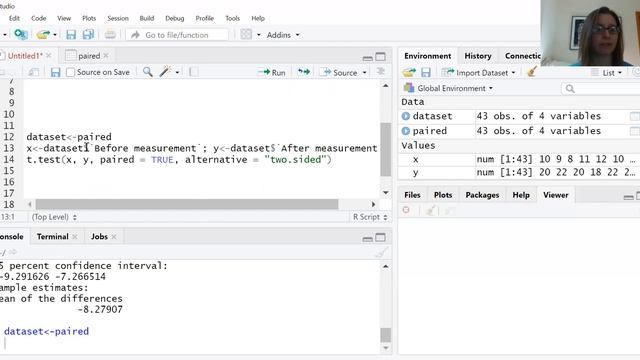640x360 pixels.
Task: Toggle document outline icon in editor
Action: click(x=380, y=72)
